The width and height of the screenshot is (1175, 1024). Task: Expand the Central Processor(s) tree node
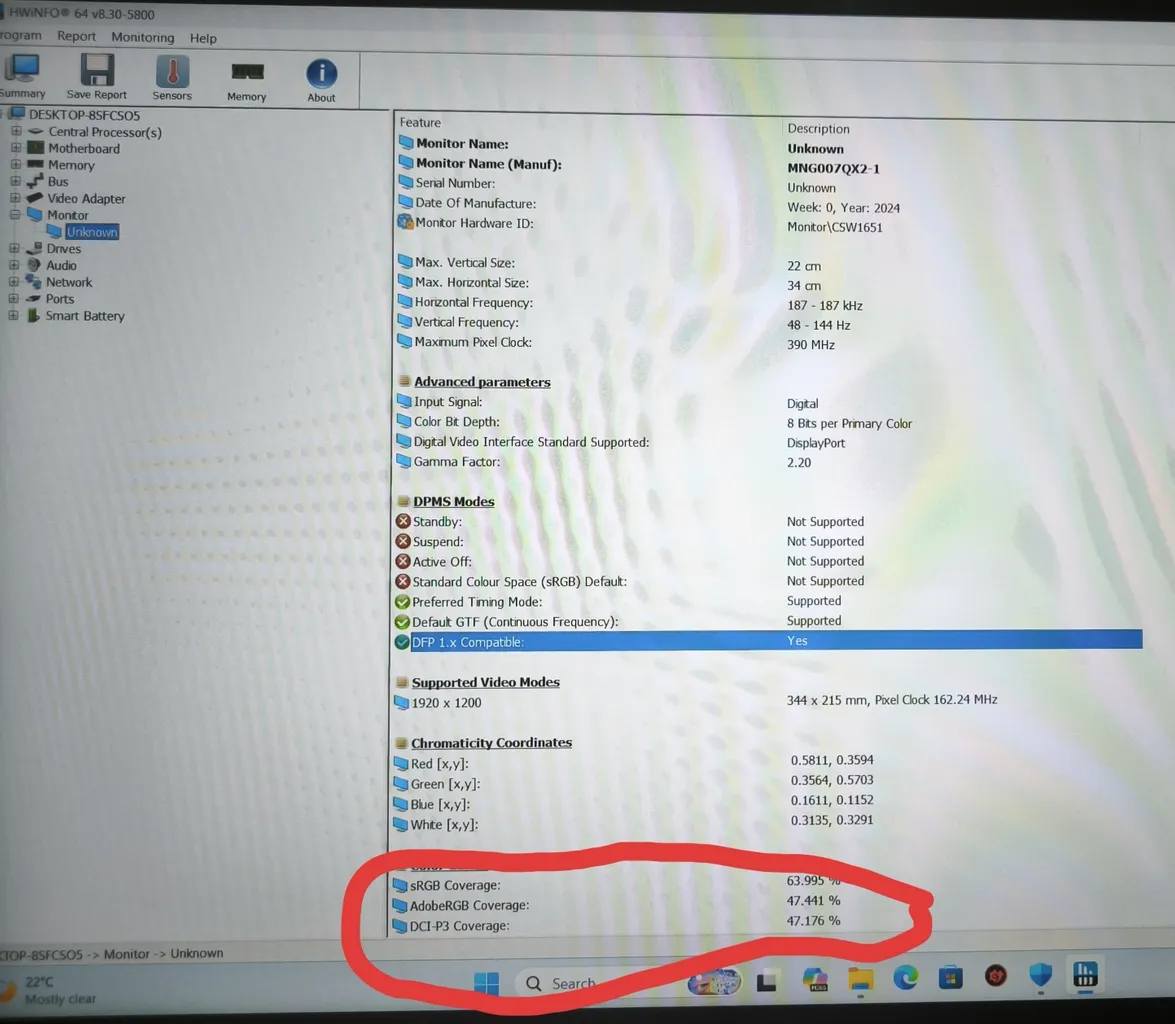pos(16,132)
